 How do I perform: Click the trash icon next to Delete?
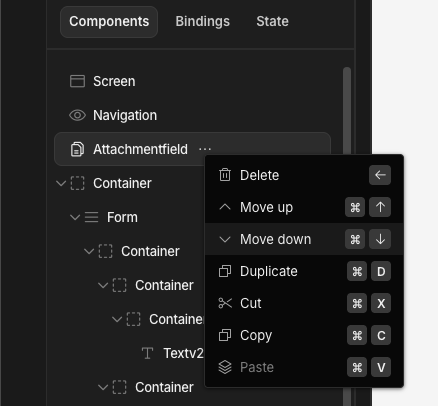[225, 175]
